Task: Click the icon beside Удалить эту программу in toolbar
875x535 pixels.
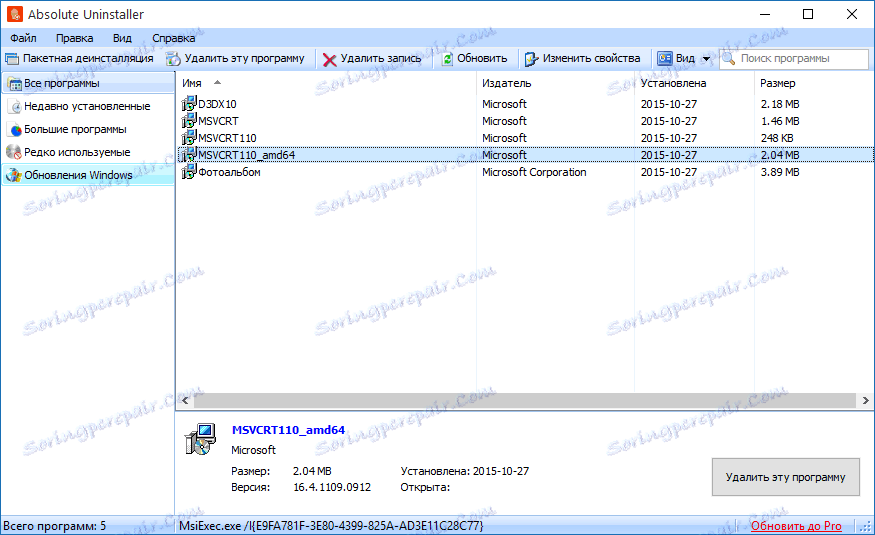Action: (x=174, y=59)
